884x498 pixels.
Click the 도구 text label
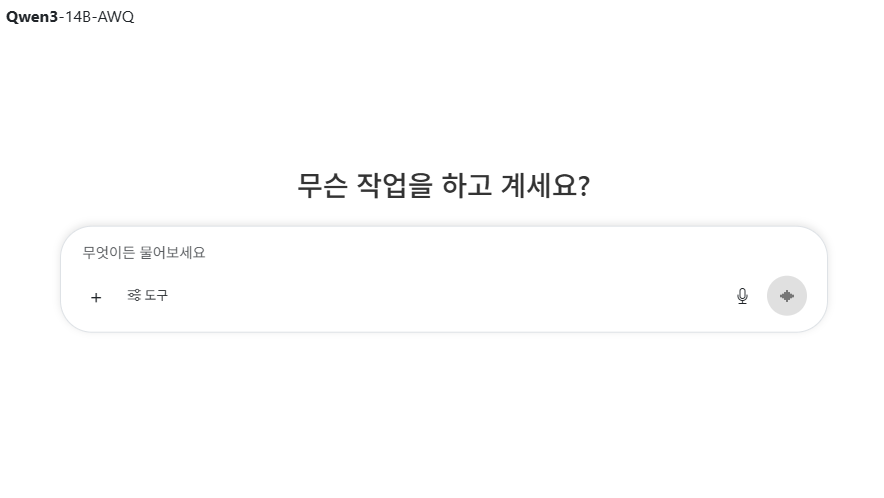157,296
